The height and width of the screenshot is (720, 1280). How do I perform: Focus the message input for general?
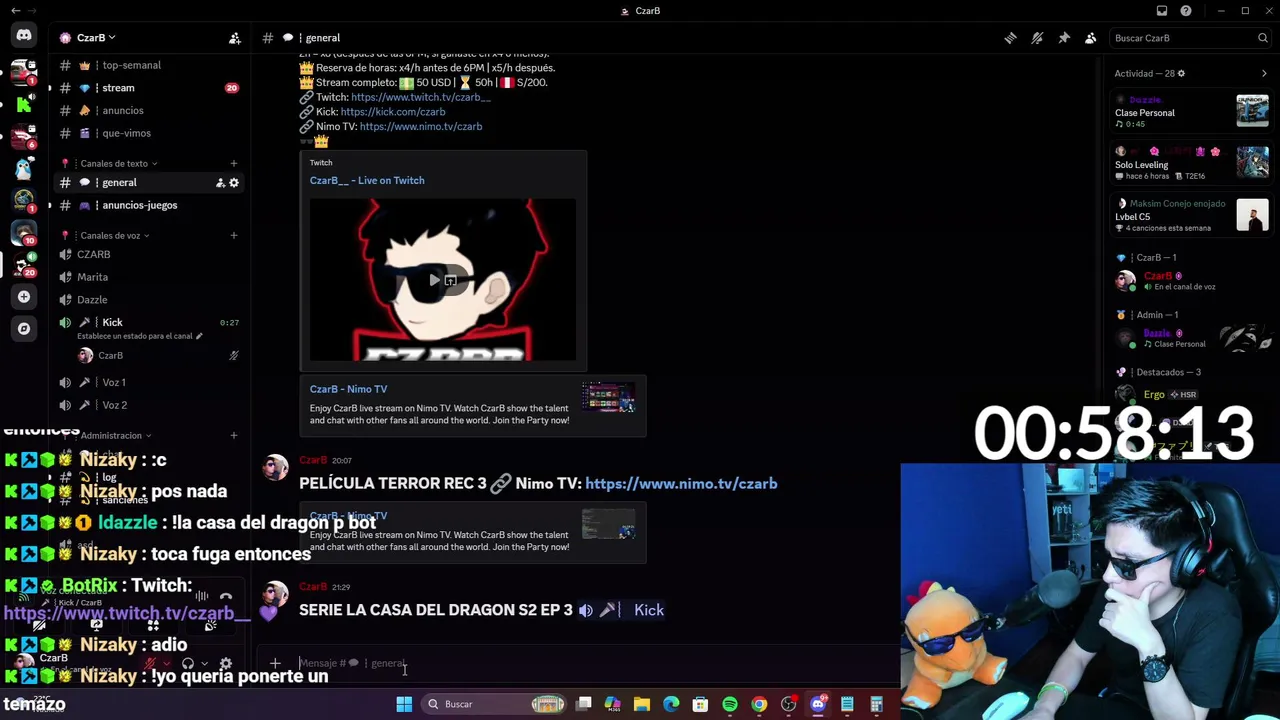pyautogui.click(x=590, y=663)
